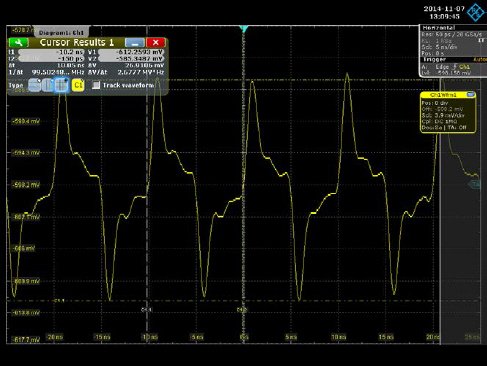Edit the V1 cursor voltage field

click(131, 52)
